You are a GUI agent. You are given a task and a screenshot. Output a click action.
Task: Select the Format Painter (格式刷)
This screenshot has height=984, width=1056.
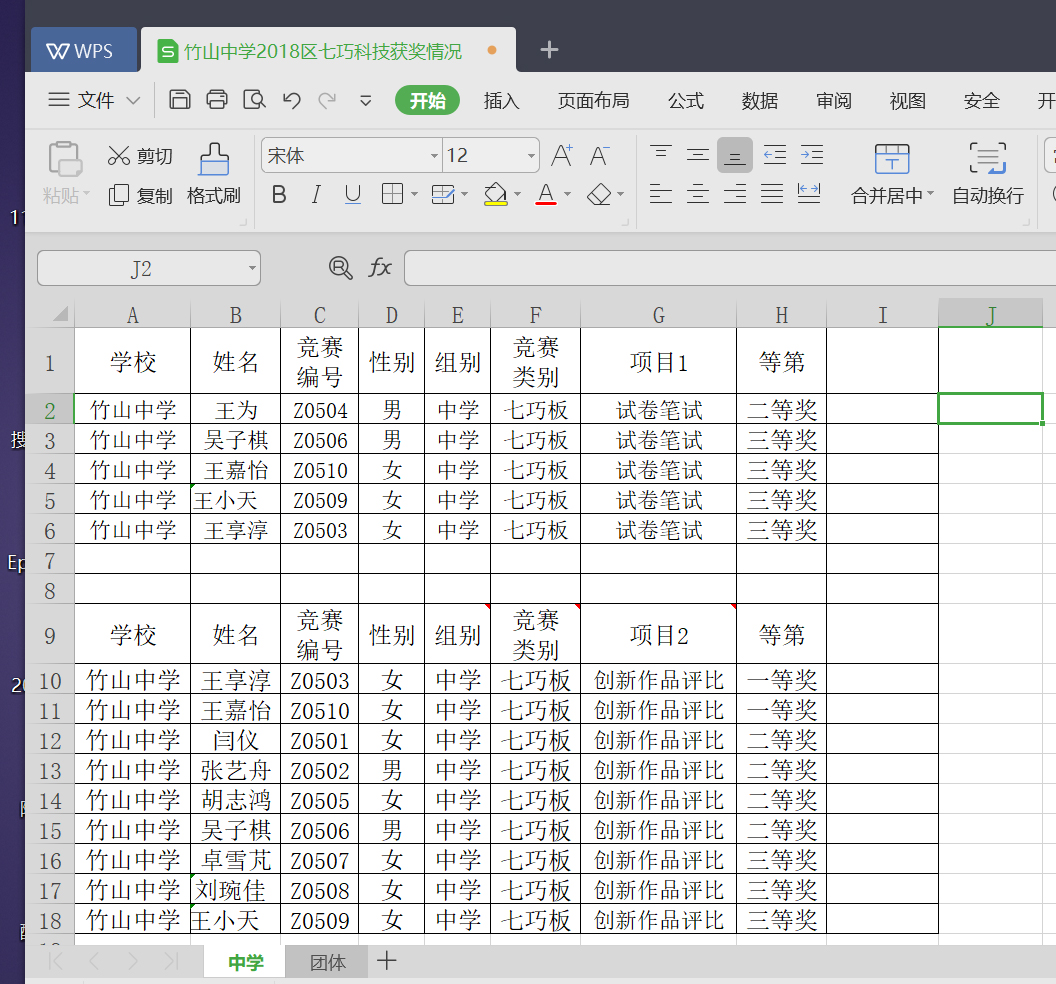click(x=213, y=174)
